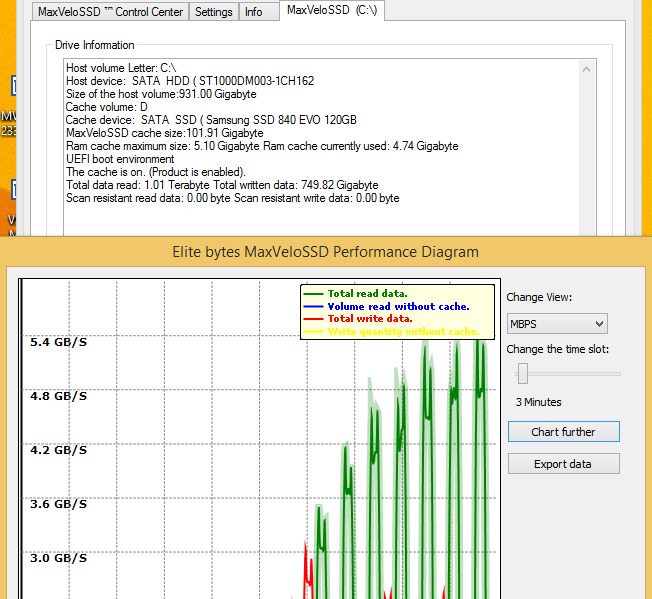Click the time slot slider thumb
Image resolution: width=652 pixels, height=599 pixels.
tap(523, 373)
